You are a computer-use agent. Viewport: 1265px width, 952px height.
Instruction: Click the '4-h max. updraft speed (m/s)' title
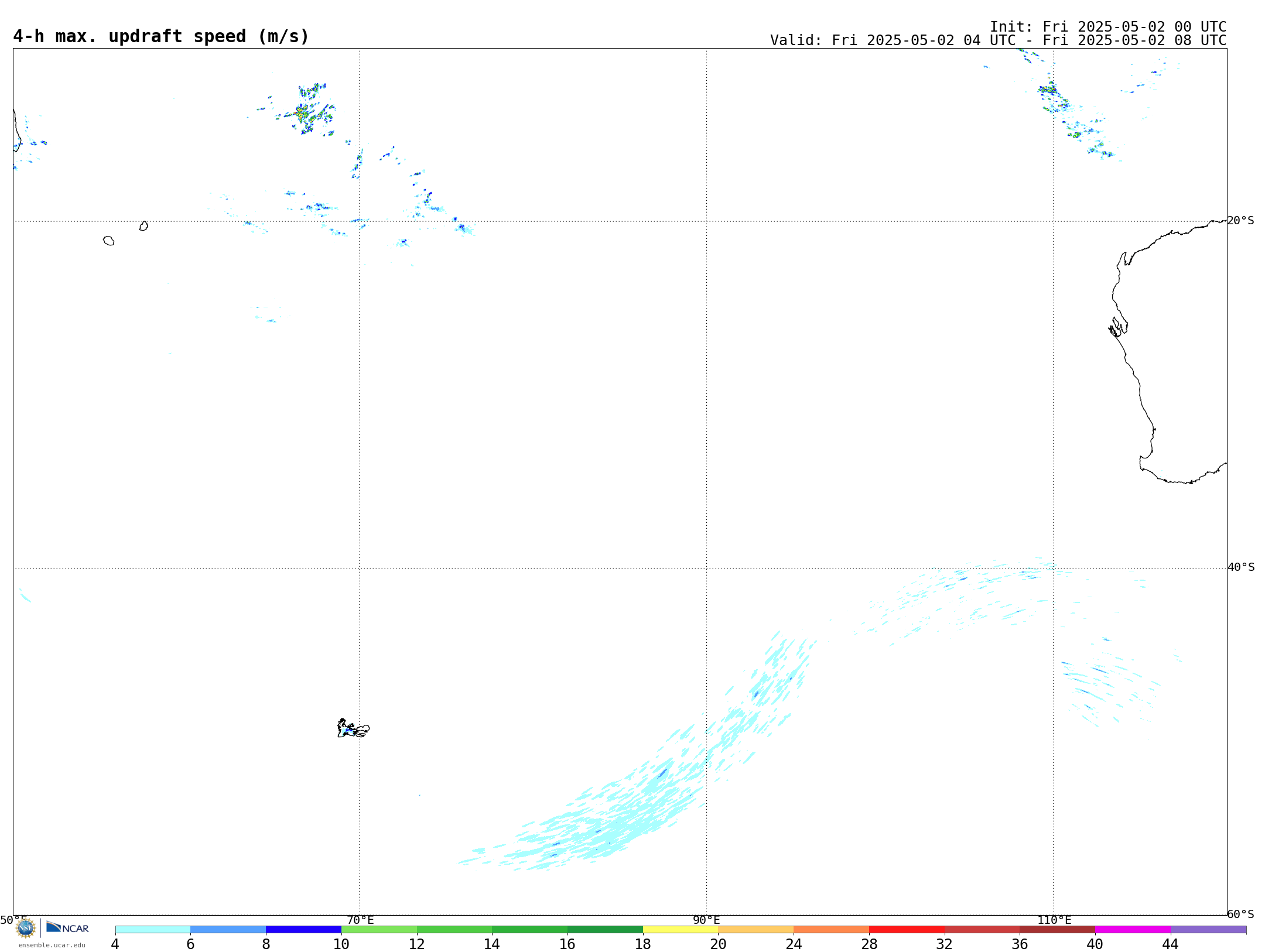click(161, 36)
